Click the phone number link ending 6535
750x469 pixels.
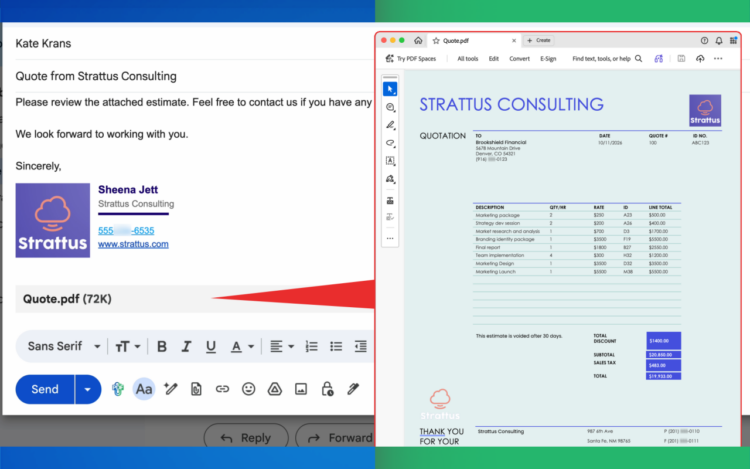[126, 230]
